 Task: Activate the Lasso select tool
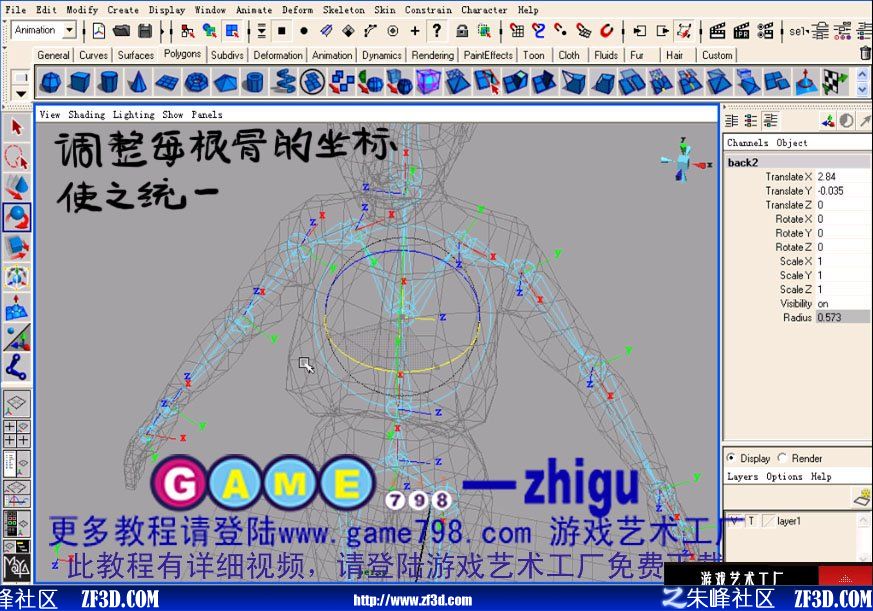17,157
